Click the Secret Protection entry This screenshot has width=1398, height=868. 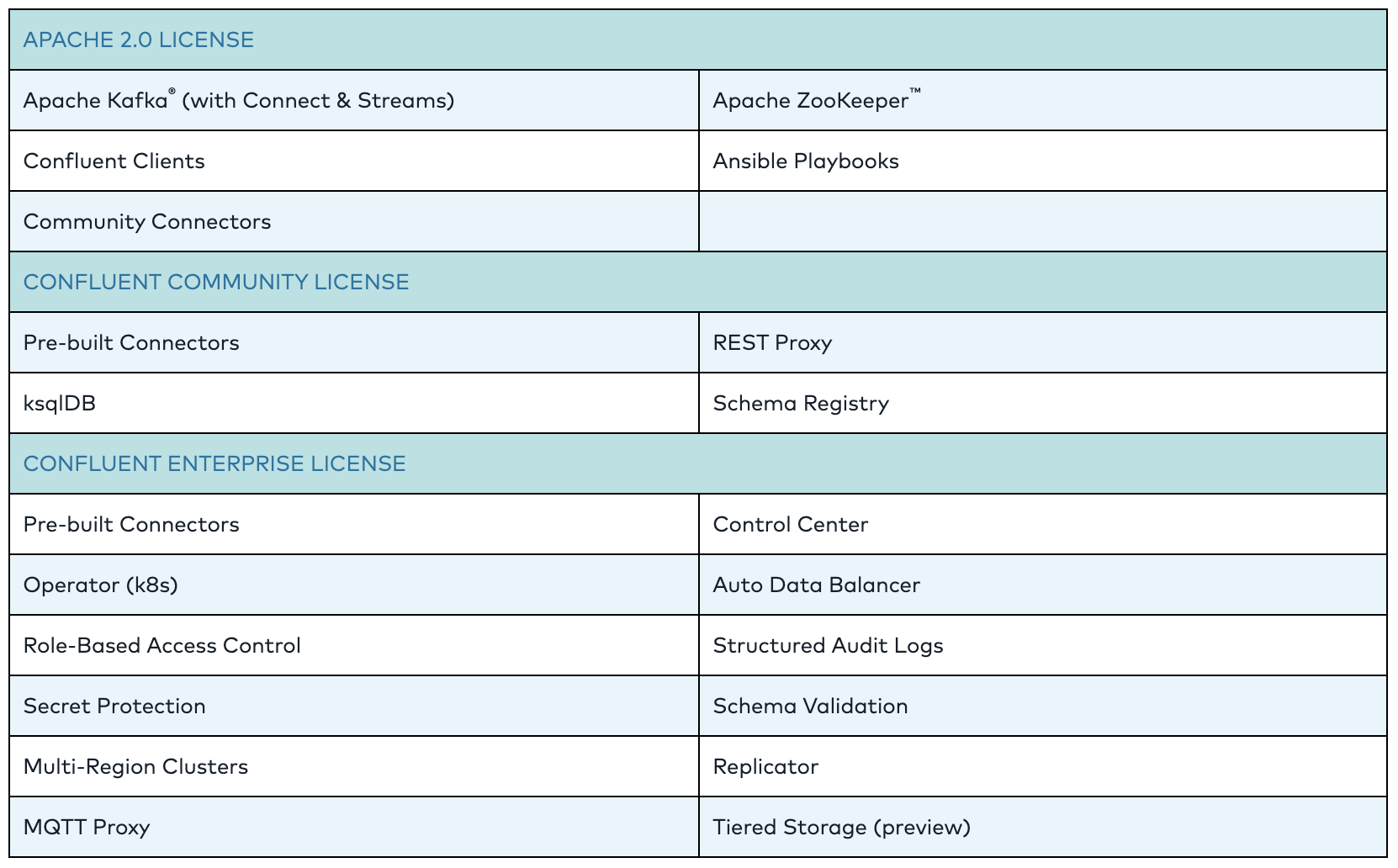coord(114,707)
